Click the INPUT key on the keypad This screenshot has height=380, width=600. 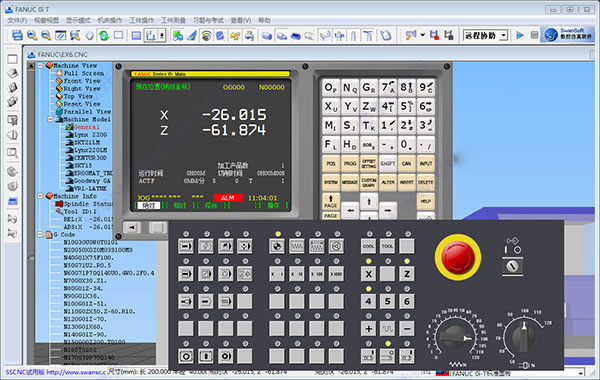click(x=426, y=164)
